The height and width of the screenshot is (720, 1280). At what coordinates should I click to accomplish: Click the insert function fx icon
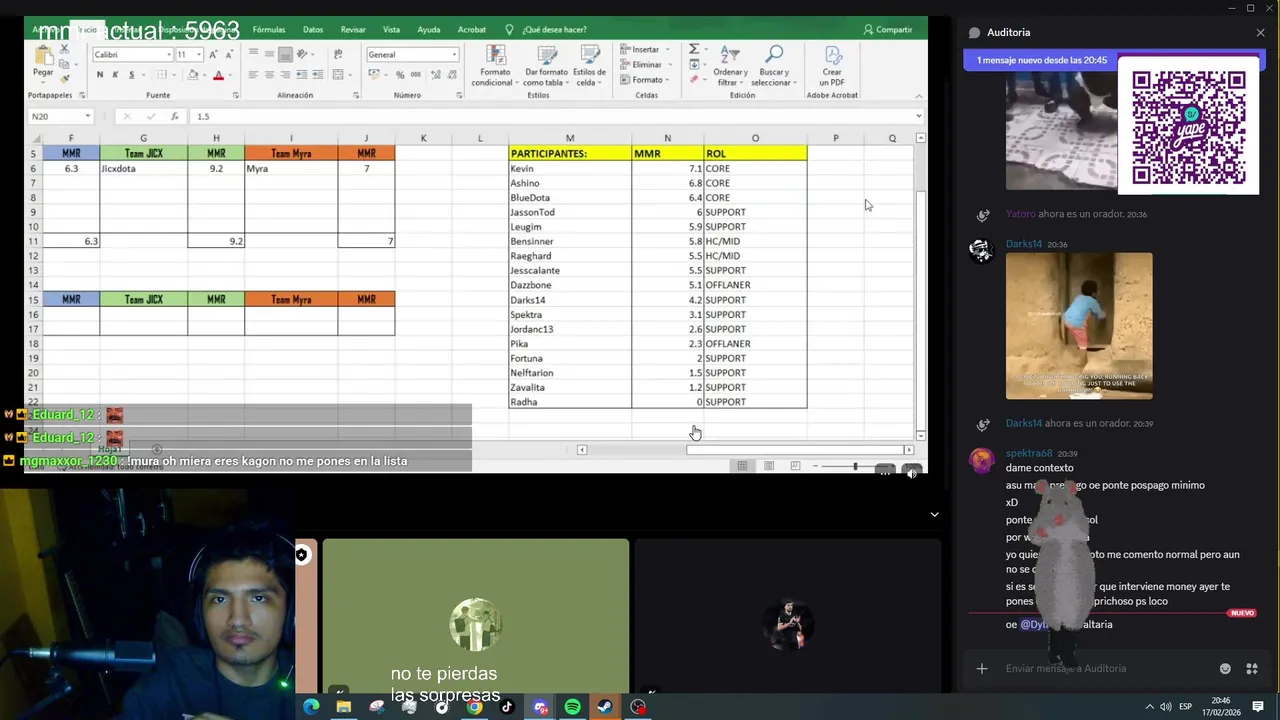click(174, 116)
